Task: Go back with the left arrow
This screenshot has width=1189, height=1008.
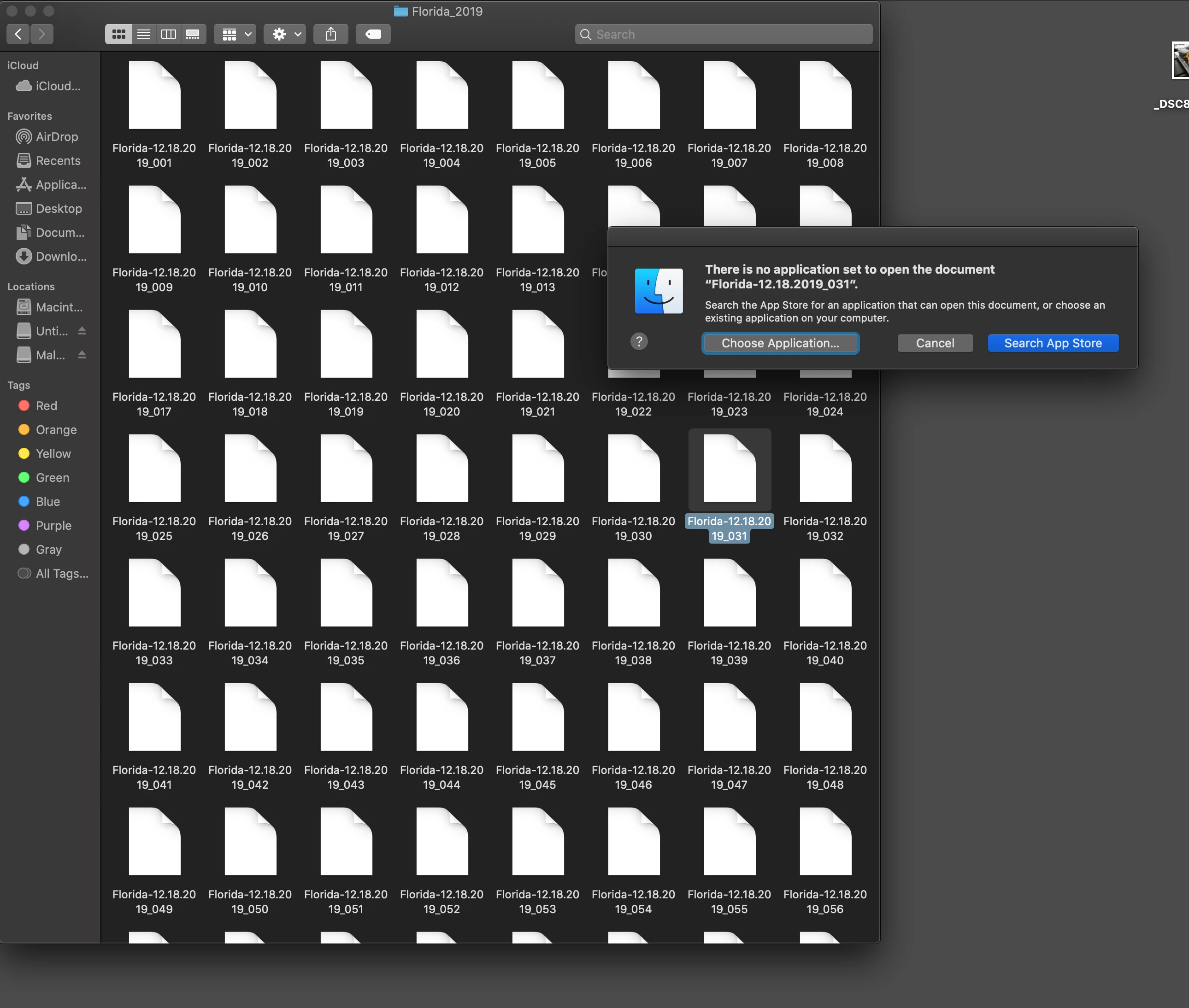Action: pos(18,34)
